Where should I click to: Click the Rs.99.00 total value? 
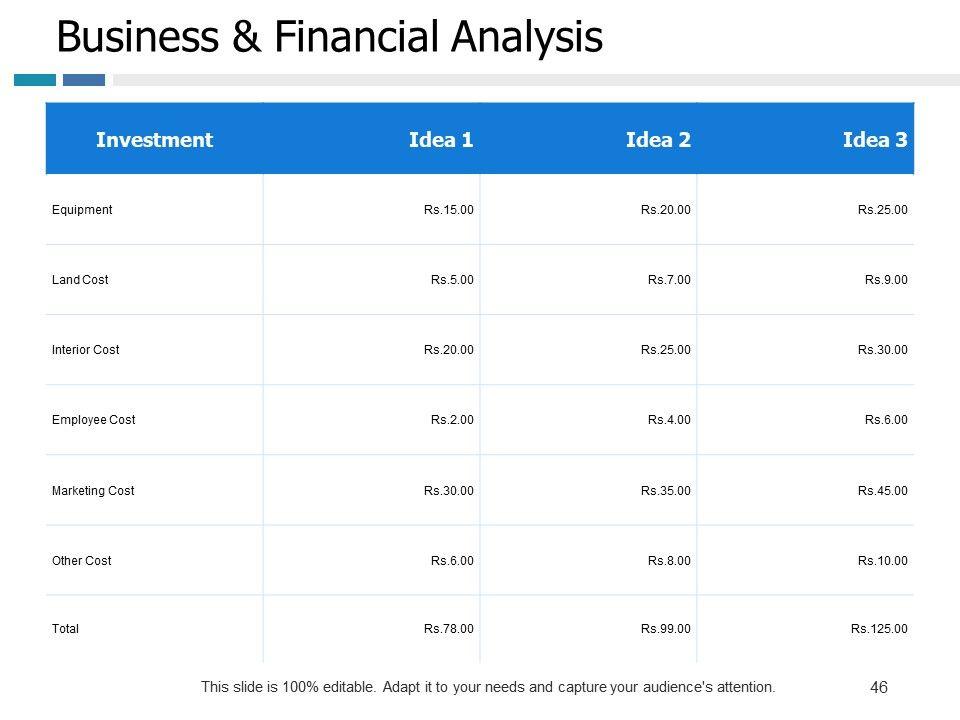(666, 629)
